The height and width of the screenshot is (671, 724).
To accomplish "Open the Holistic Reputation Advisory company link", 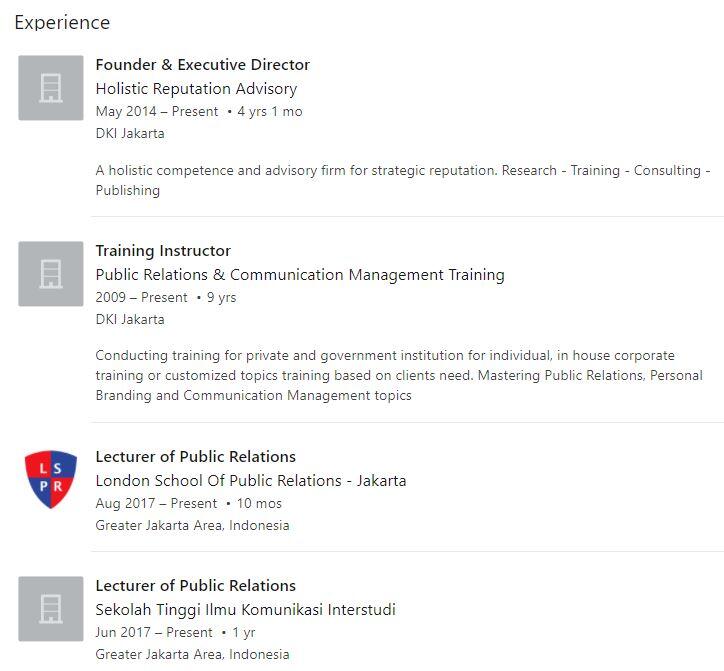I will [196, 89].
